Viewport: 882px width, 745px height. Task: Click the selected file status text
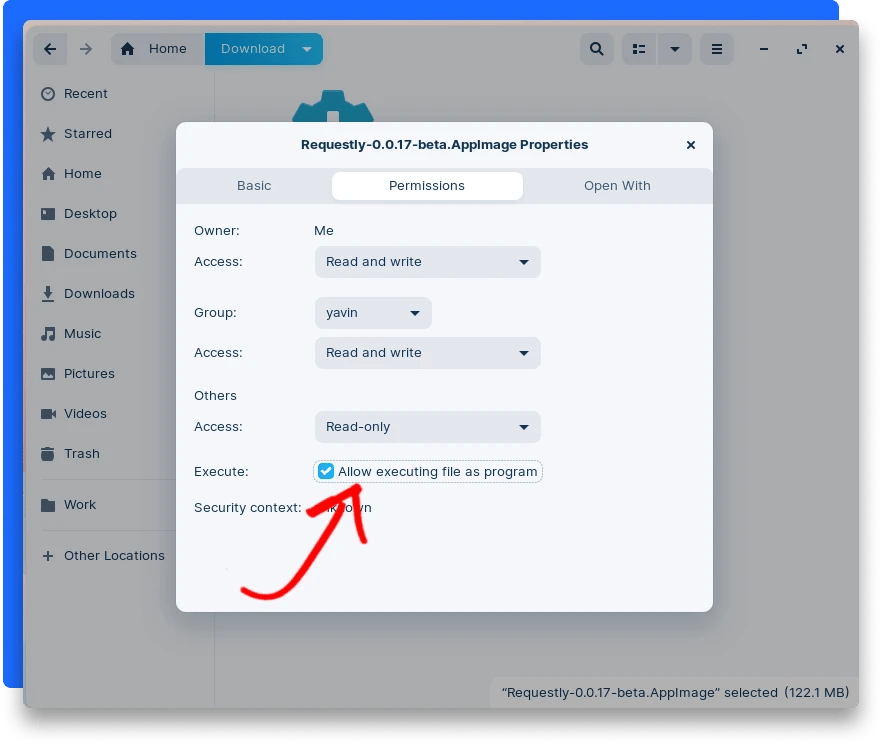click(x=675, y=693)
